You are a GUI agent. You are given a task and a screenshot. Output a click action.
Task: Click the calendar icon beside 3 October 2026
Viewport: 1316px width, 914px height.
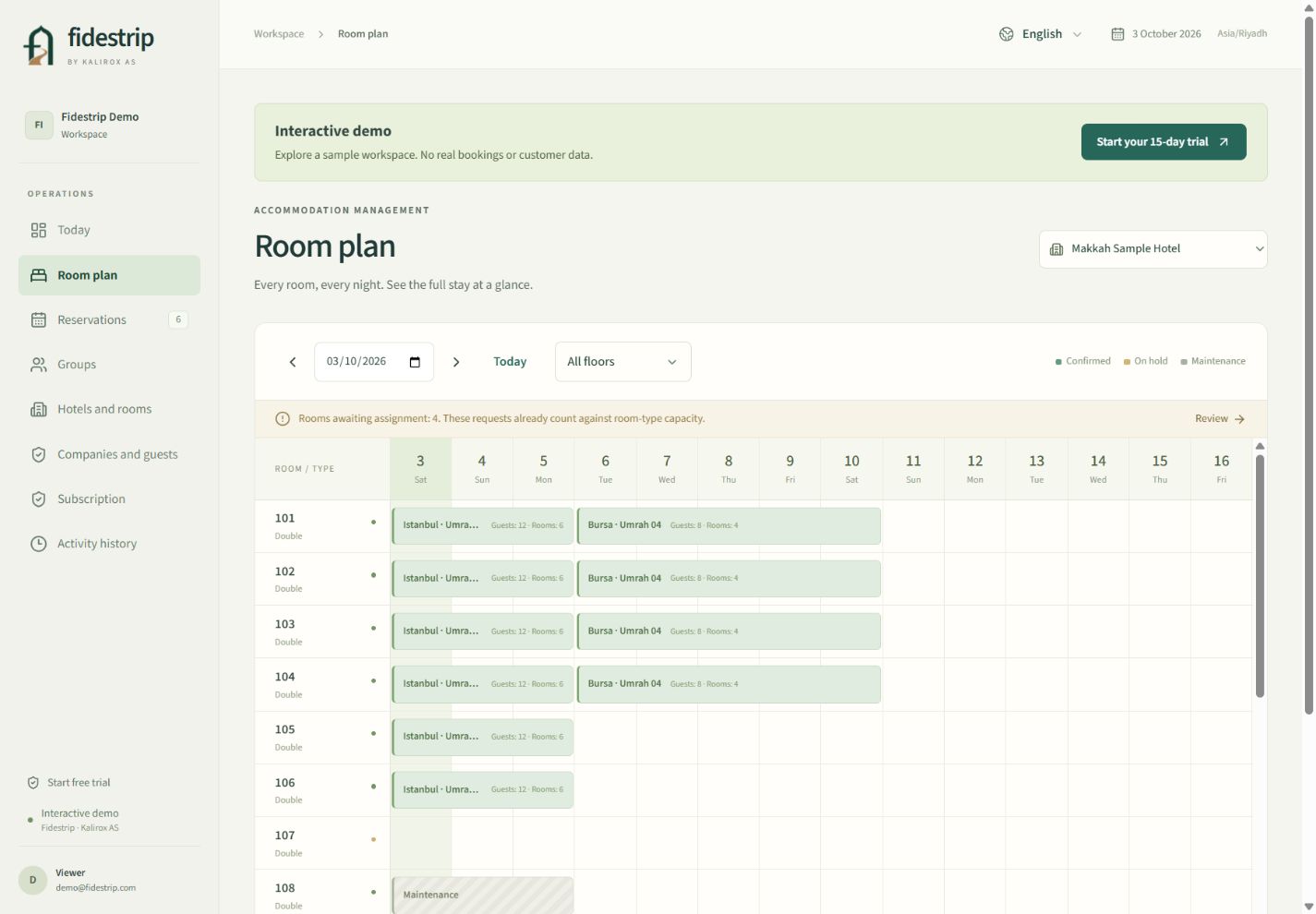click(x=1117, y=34)
